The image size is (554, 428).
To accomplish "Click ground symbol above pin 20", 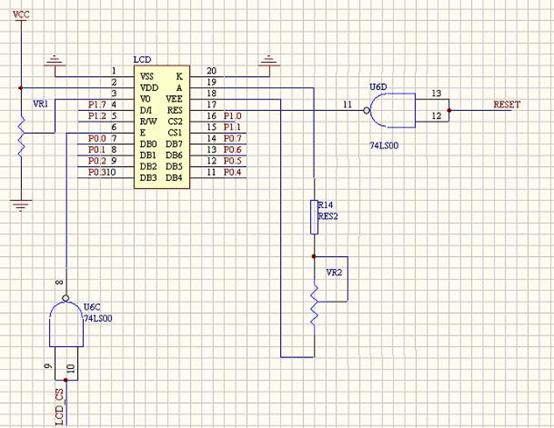I will tap(269, 60).
